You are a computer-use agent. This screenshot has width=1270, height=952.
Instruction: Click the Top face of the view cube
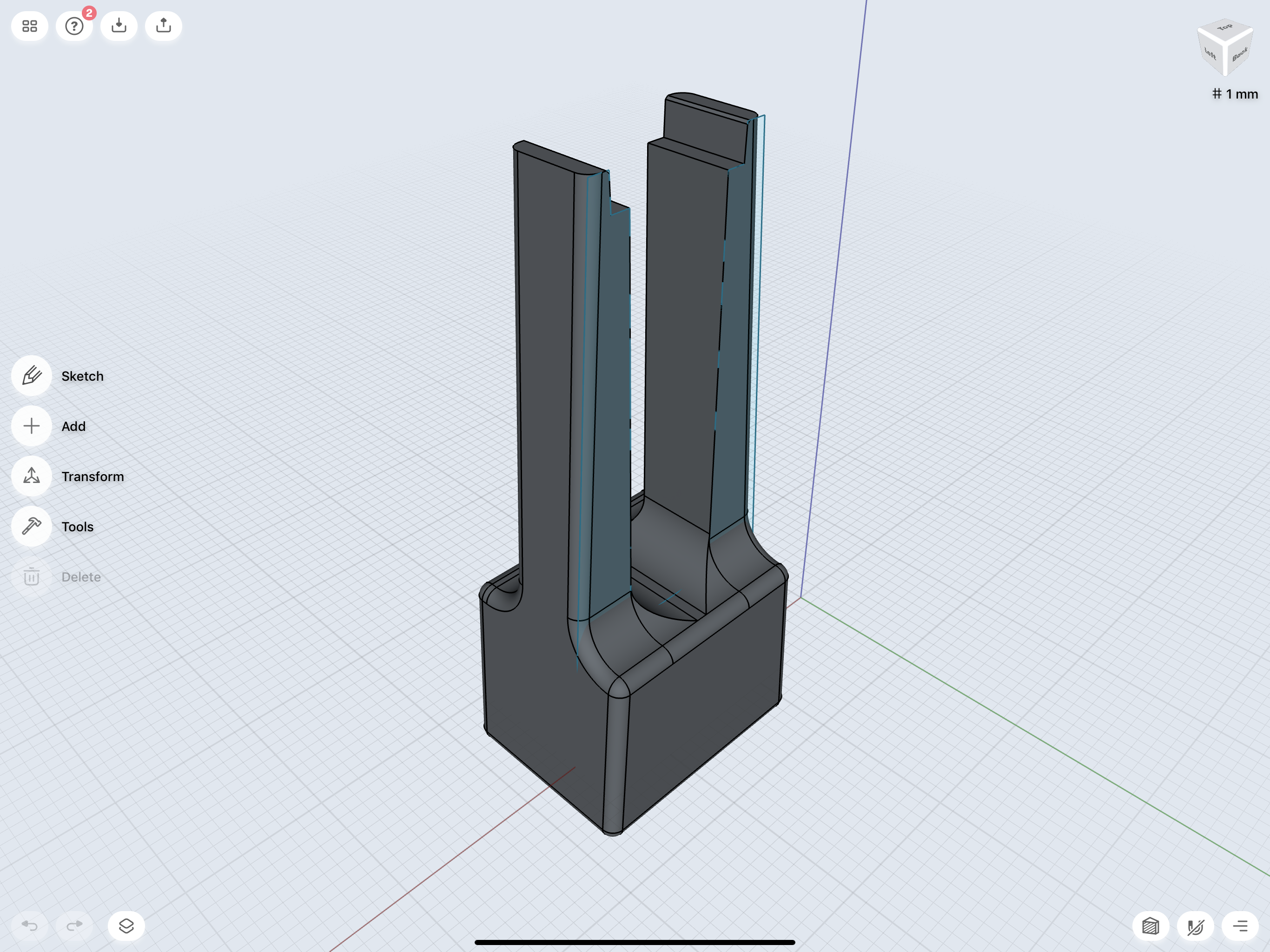[x=1224, y=27]
